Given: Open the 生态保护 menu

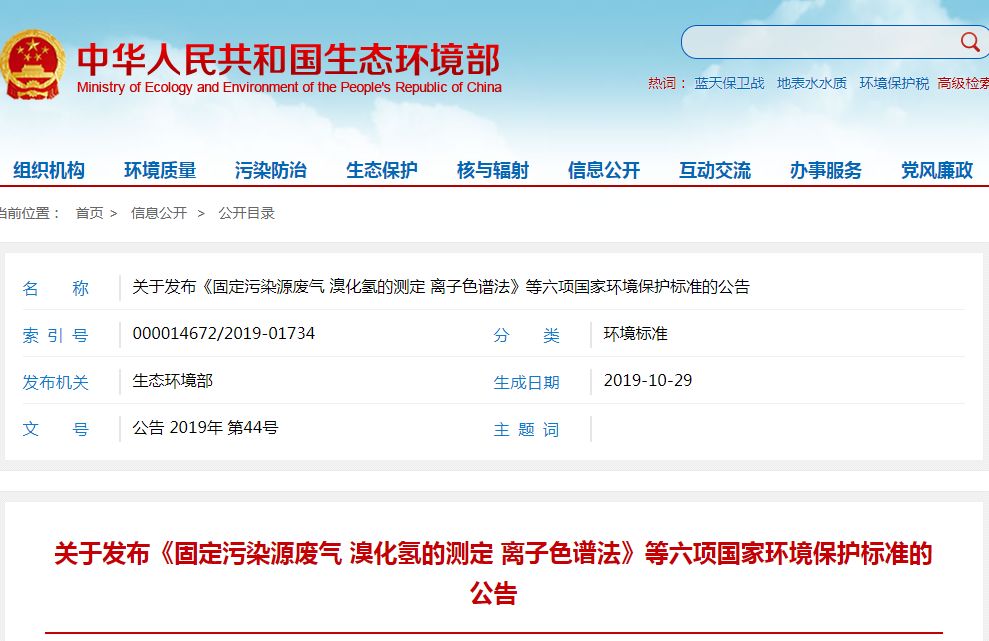Looking at the screenshot, I should pyautogui.click(x=382, y=170).
